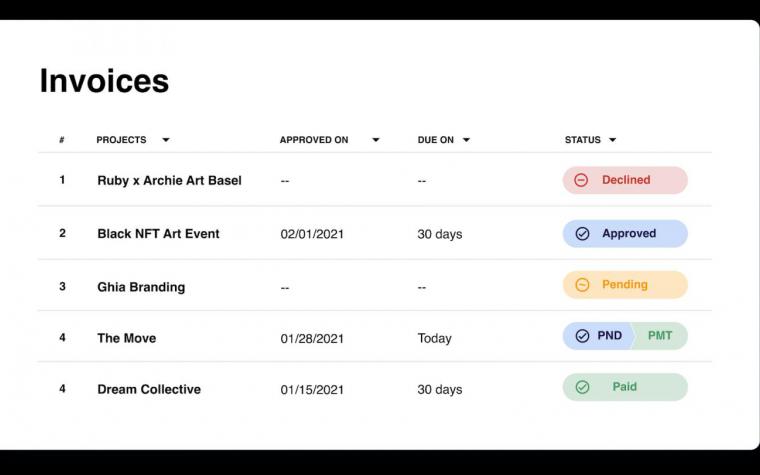
Task: Click the Approved checkmark circle icon
Action: coord(582,234)
